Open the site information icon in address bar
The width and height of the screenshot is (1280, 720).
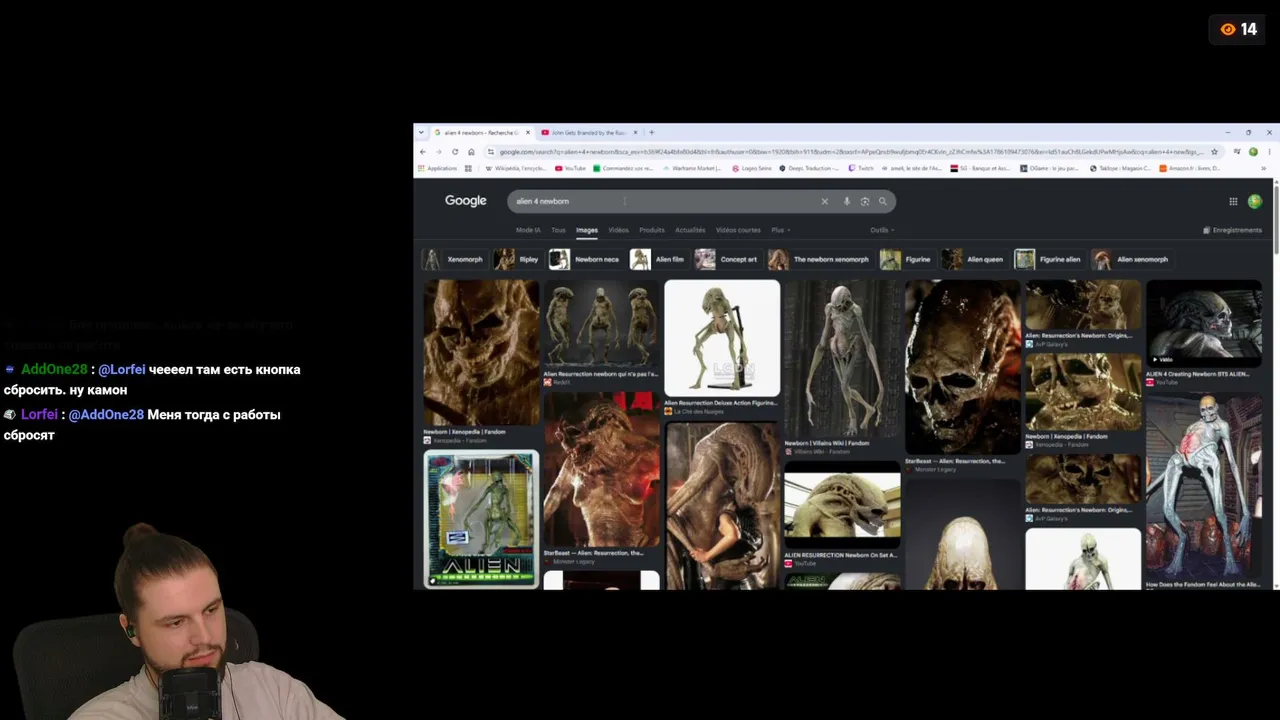pos(490,152)
